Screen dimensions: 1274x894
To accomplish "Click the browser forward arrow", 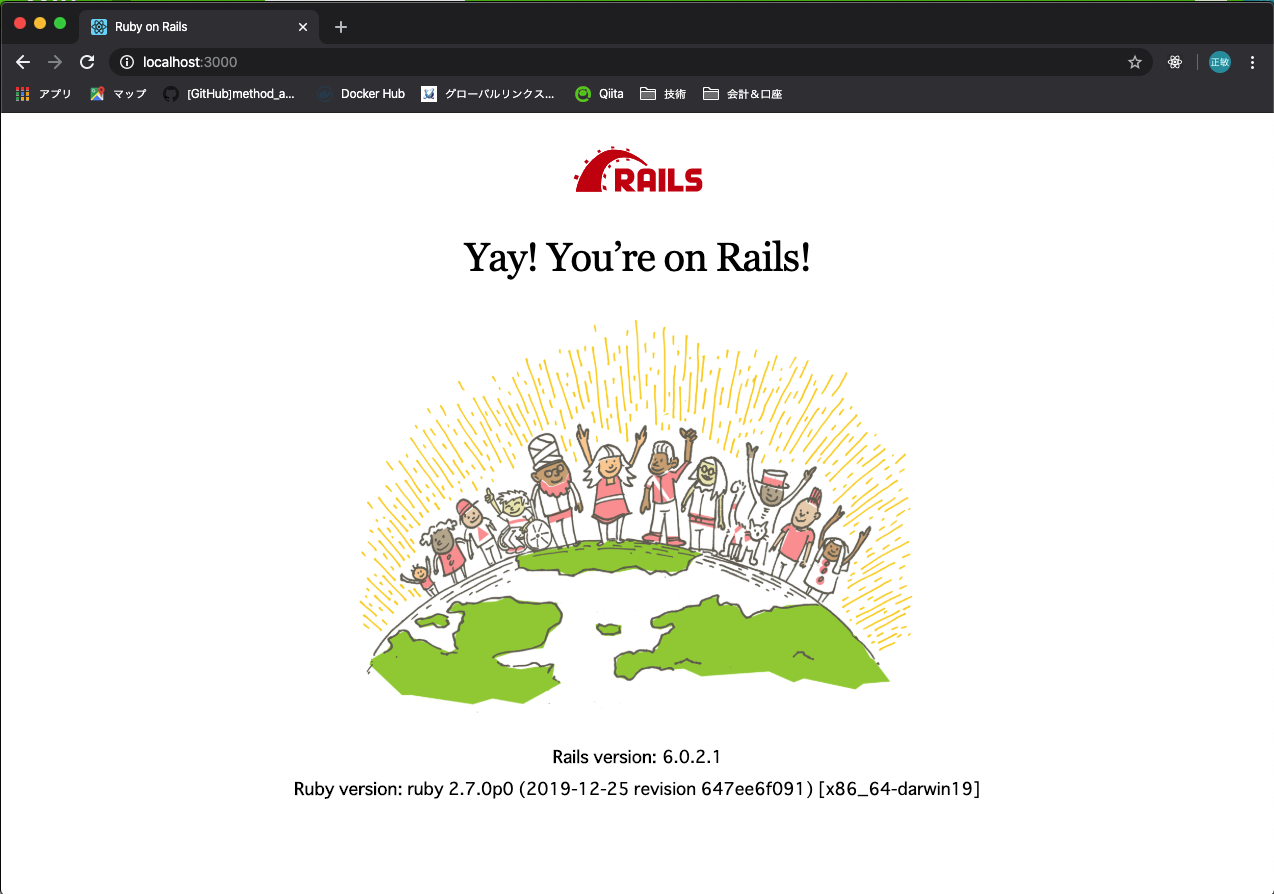I will coord(55,62).
